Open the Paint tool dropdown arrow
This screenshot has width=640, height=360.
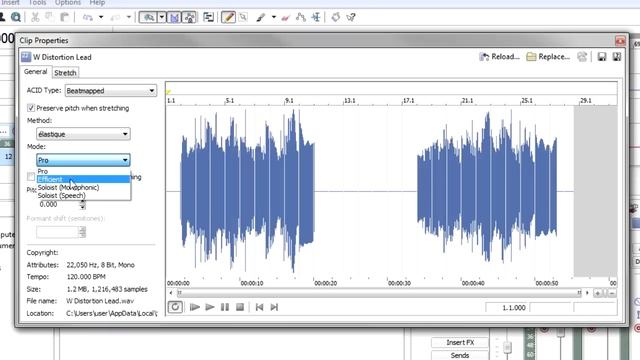(273, 17)
